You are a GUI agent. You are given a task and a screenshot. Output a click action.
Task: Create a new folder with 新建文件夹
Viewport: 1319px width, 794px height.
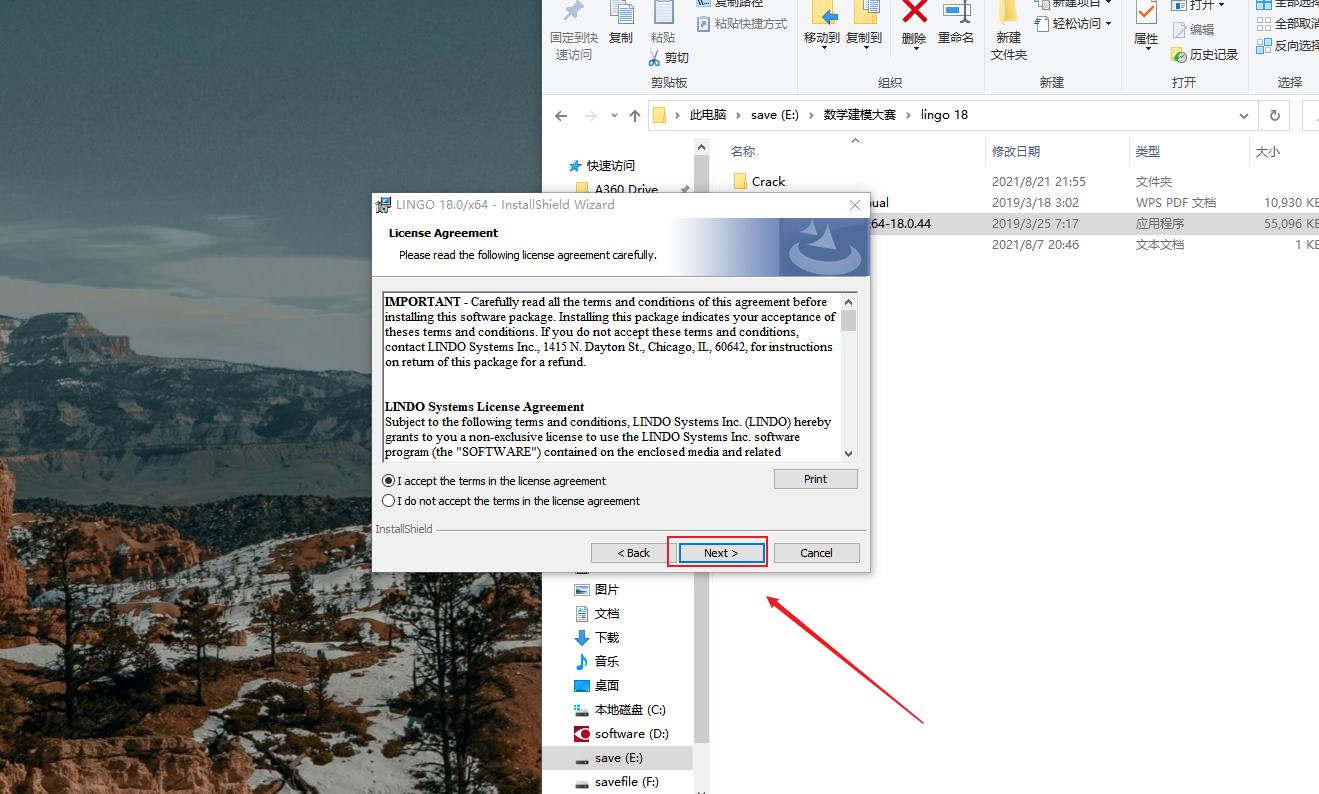[x=1009, y=30]
